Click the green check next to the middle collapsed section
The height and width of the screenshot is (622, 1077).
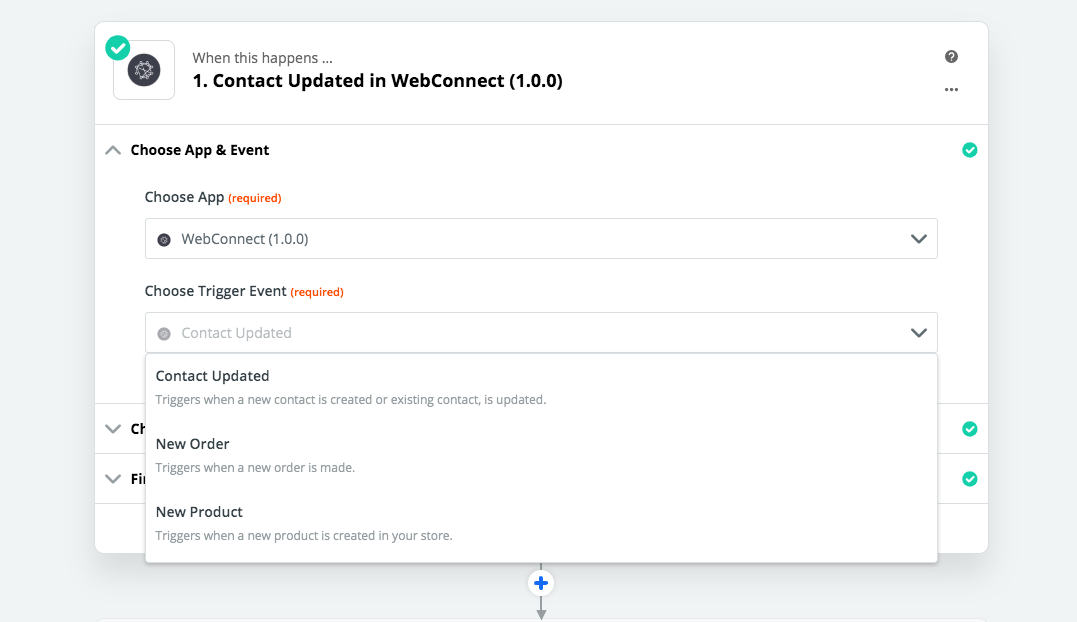click(x=969, y=428)
